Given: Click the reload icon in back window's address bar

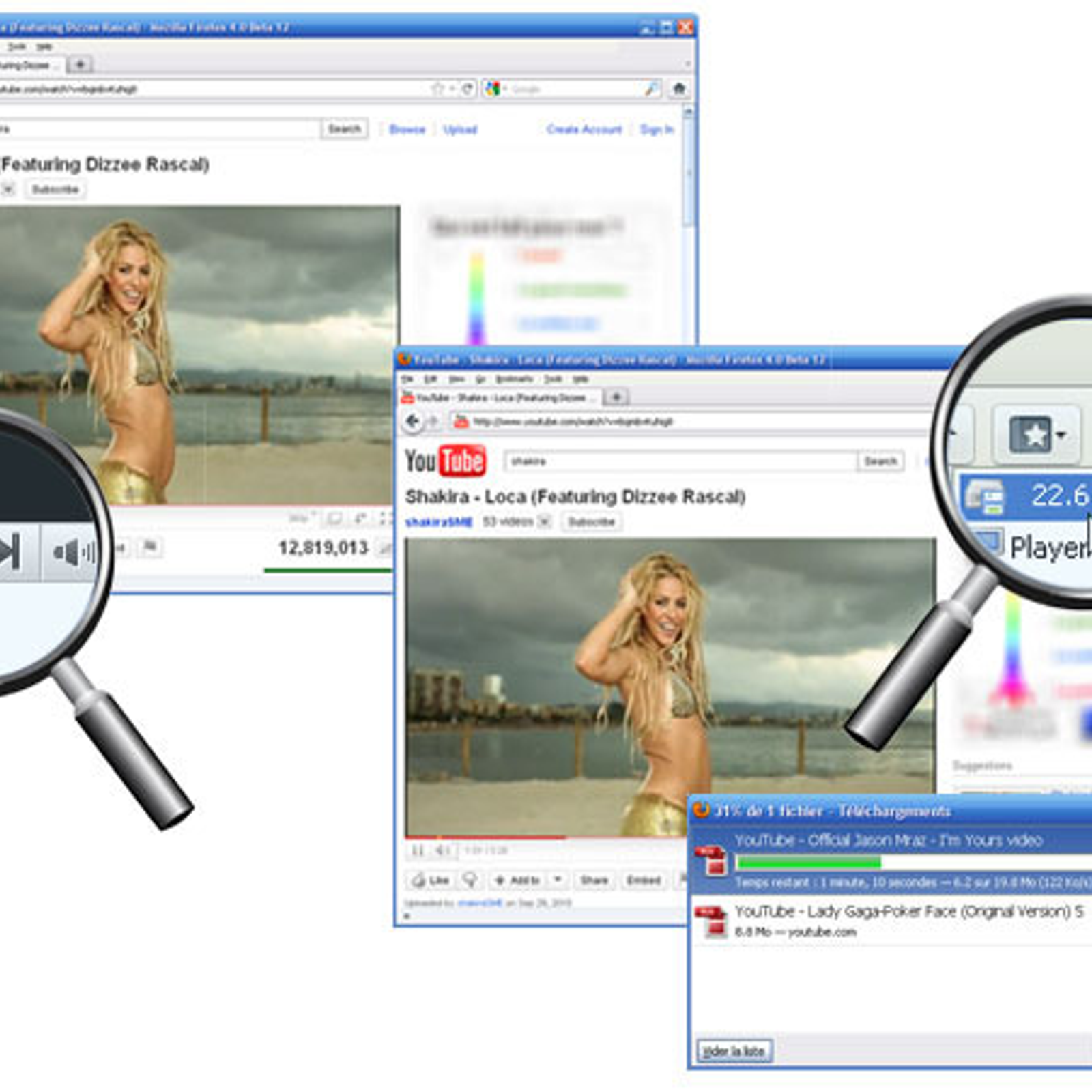Looking at the screenshot, I should (x=468, y=89).
